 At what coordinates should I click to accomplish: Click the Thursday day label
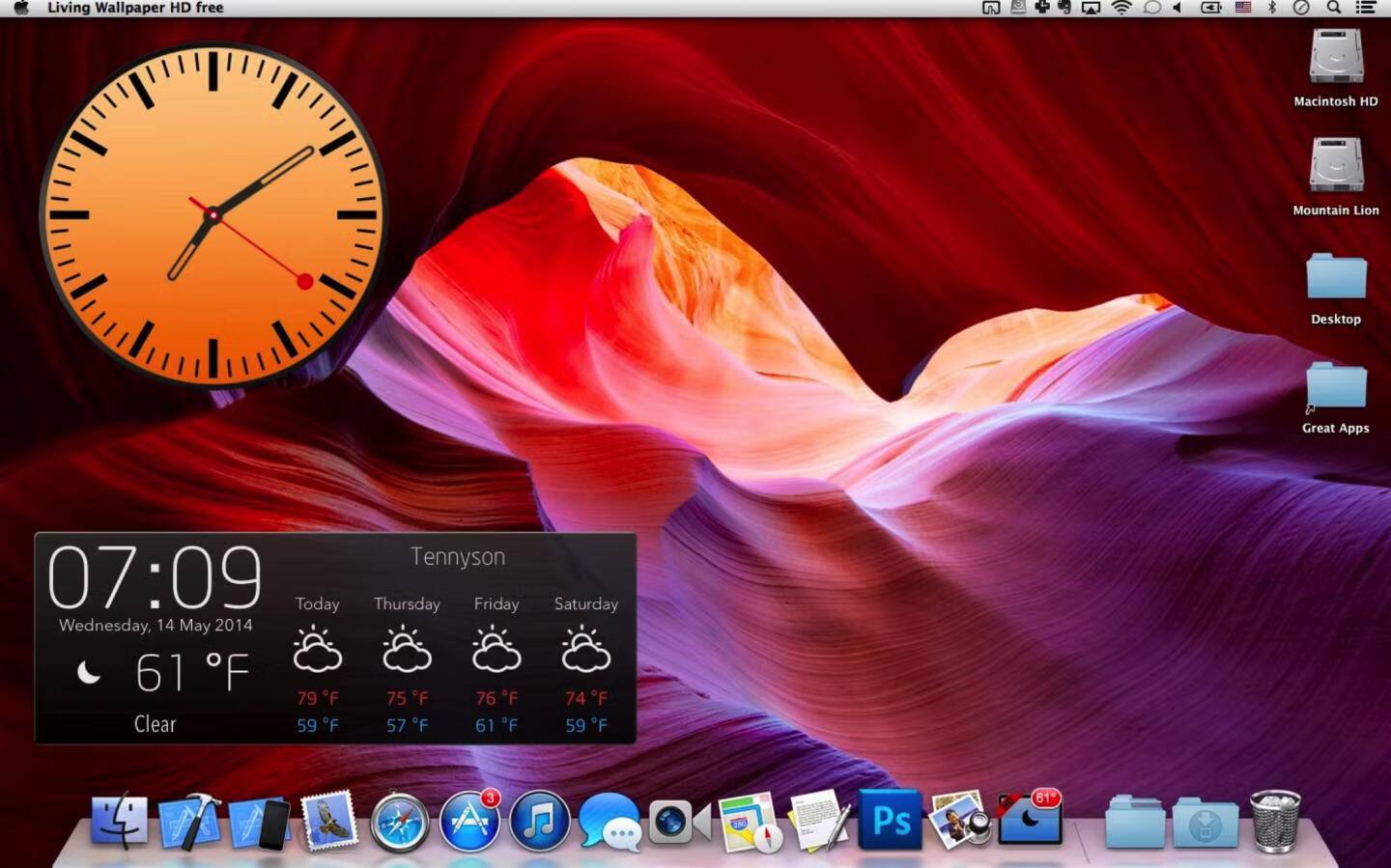click(407, 604)
